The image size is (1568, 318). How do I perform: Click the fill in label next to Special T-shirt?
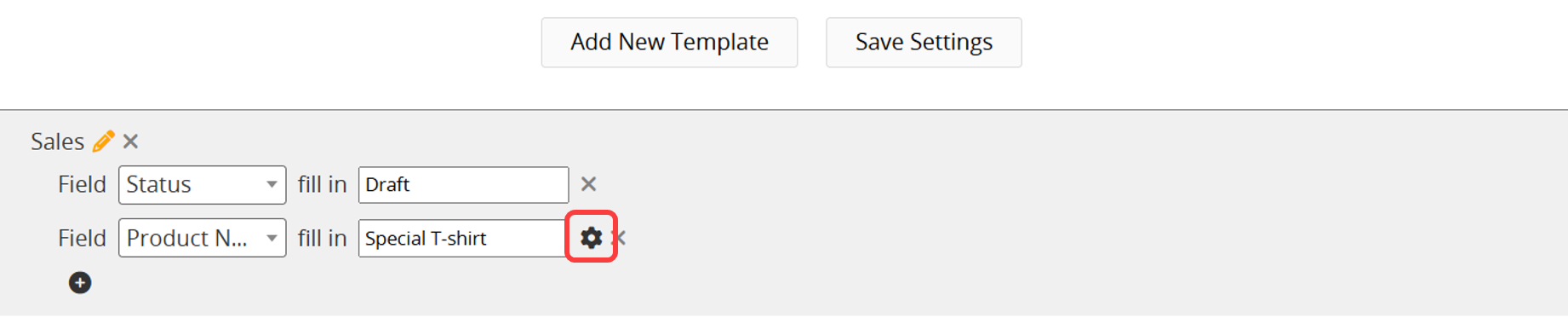tap(323, 238)
